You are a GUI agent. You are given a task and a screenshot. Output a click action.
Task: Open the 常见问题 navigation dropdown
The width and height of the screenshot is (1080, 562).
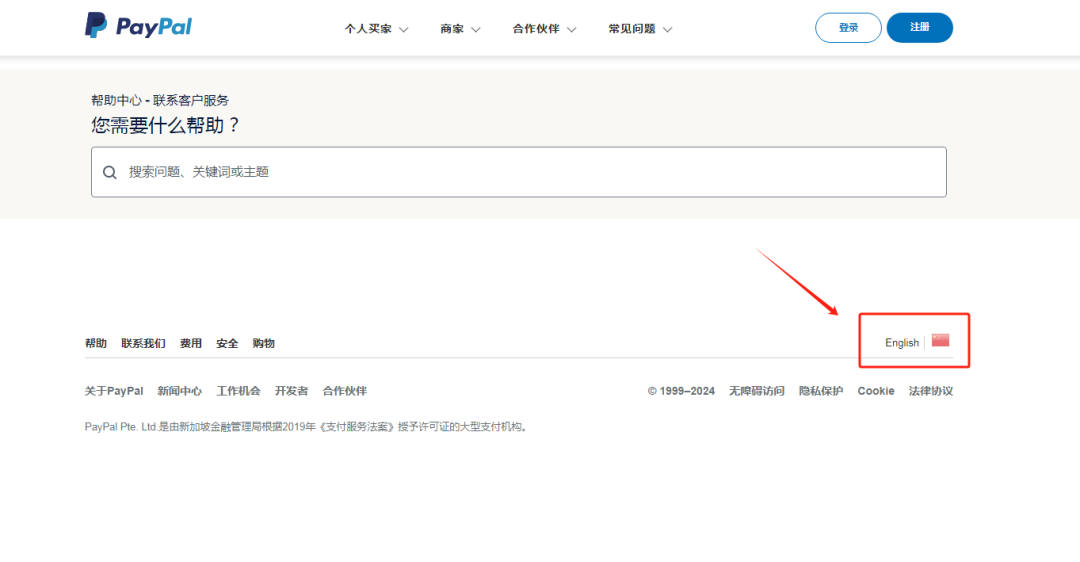coord(640,29)
